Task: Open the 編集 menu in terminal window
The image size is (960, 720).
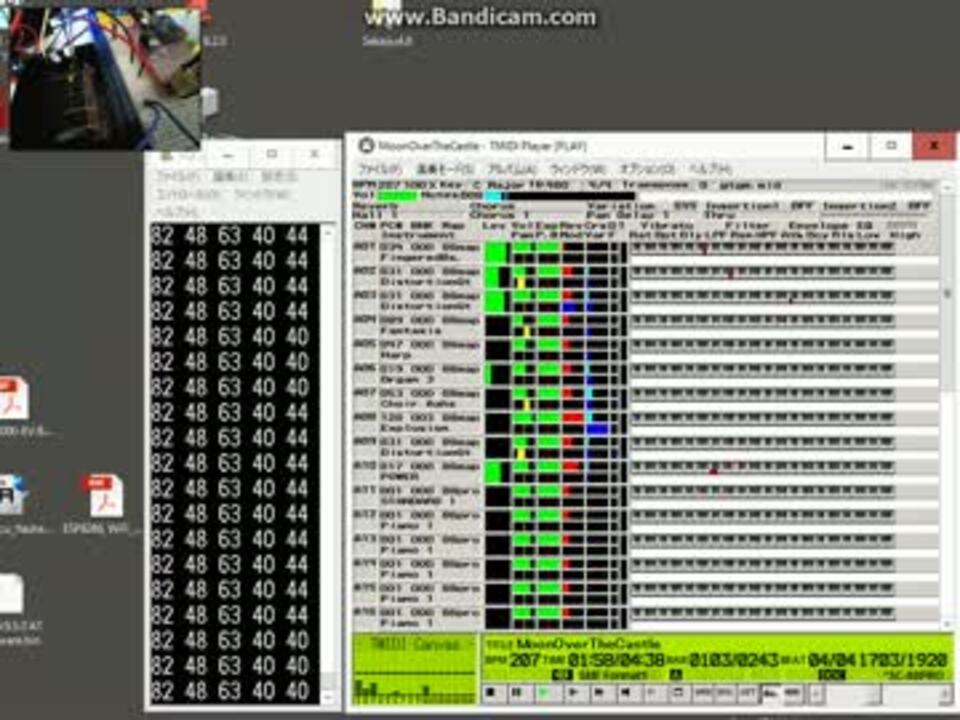Action: click(x=231, y=176)
